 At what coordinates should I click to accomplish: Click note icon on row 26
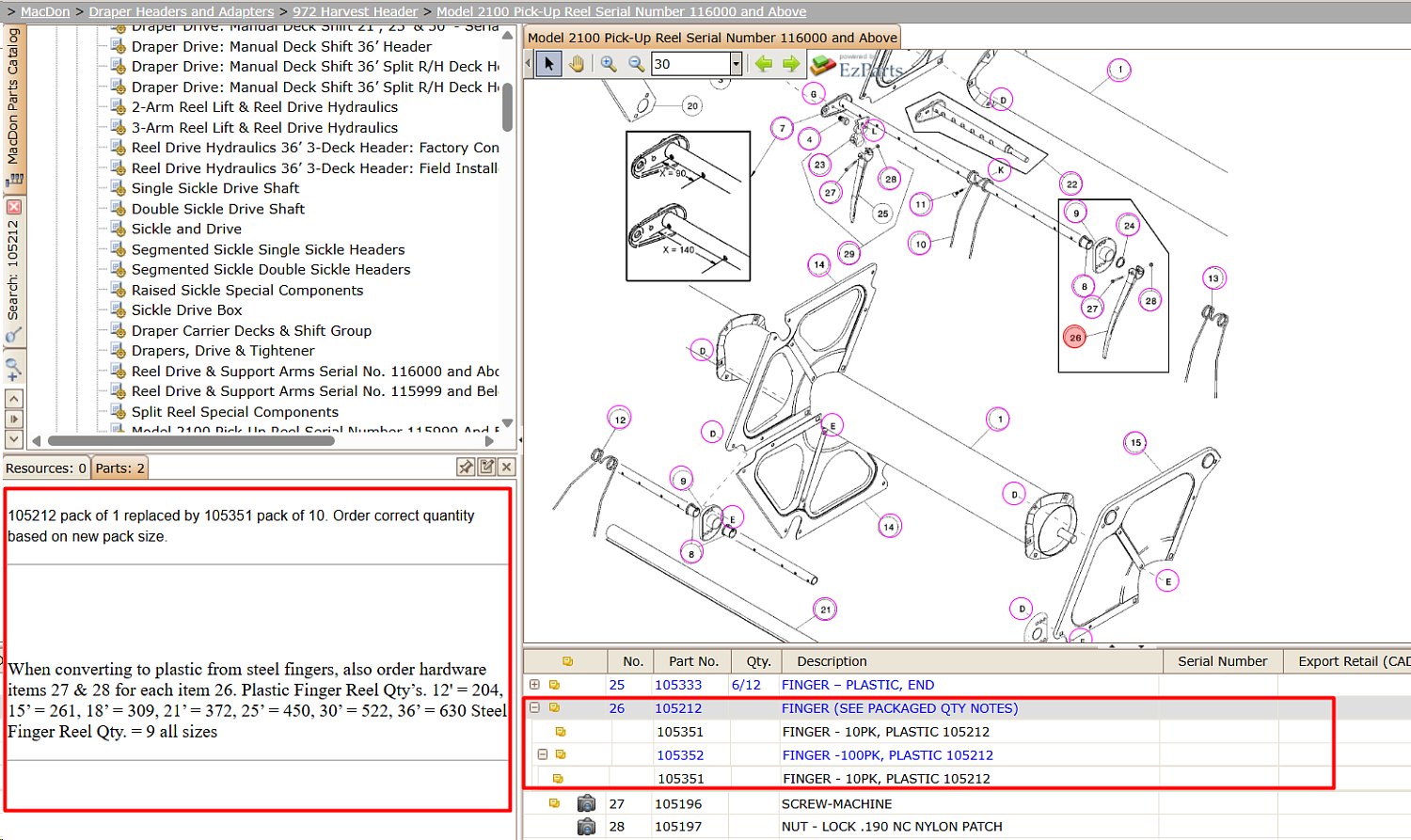pyautogui.click(x=554, y=708)
